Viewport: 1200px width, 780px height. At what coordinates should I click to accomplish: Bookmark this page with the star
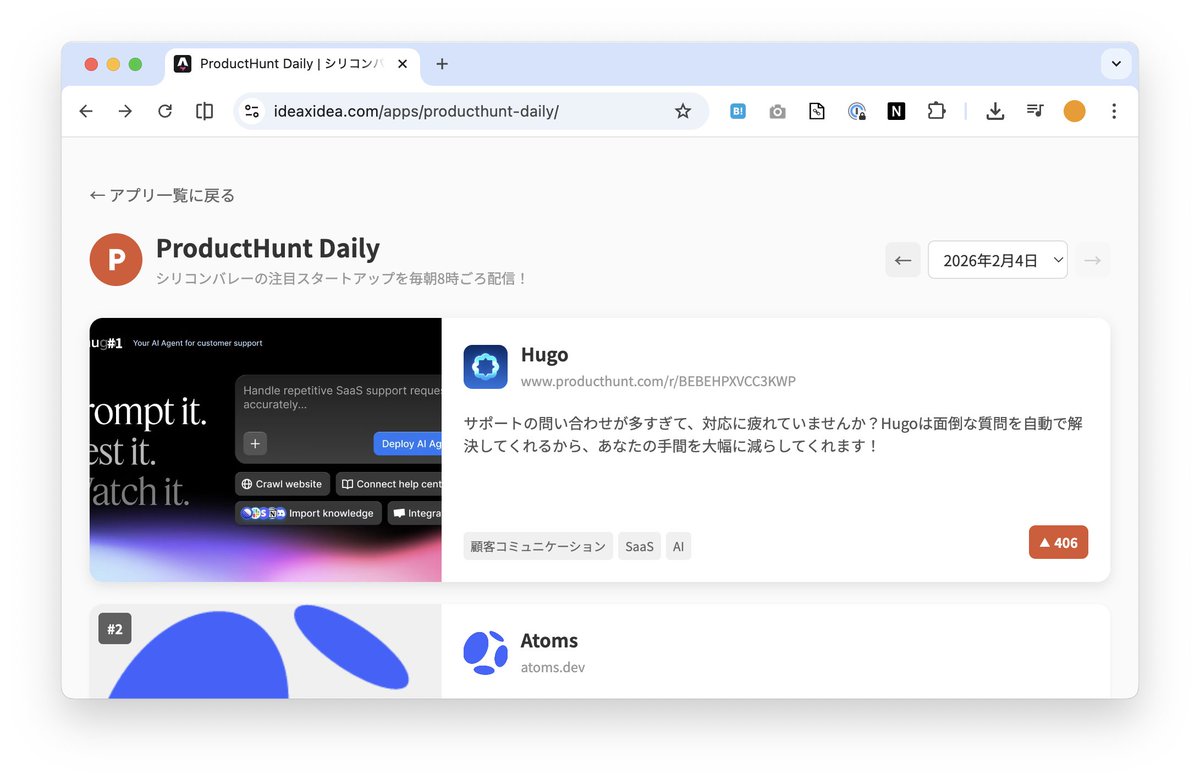[683, 111]
